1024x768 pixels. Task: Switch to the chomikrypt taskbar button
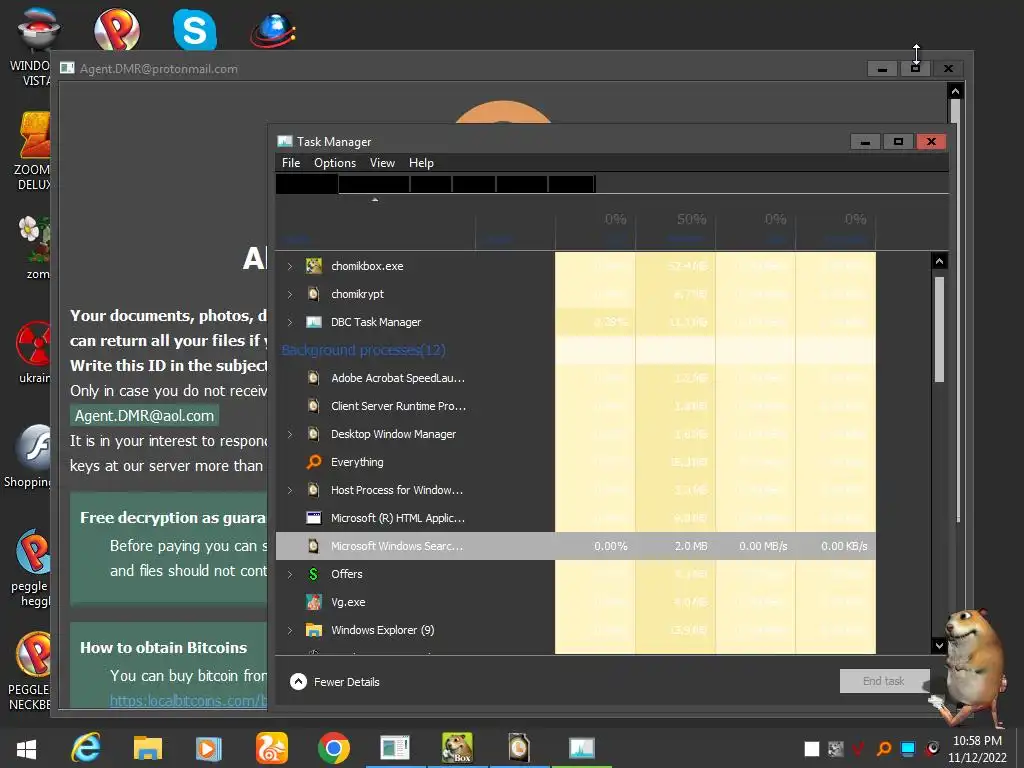tap(519, 748)
